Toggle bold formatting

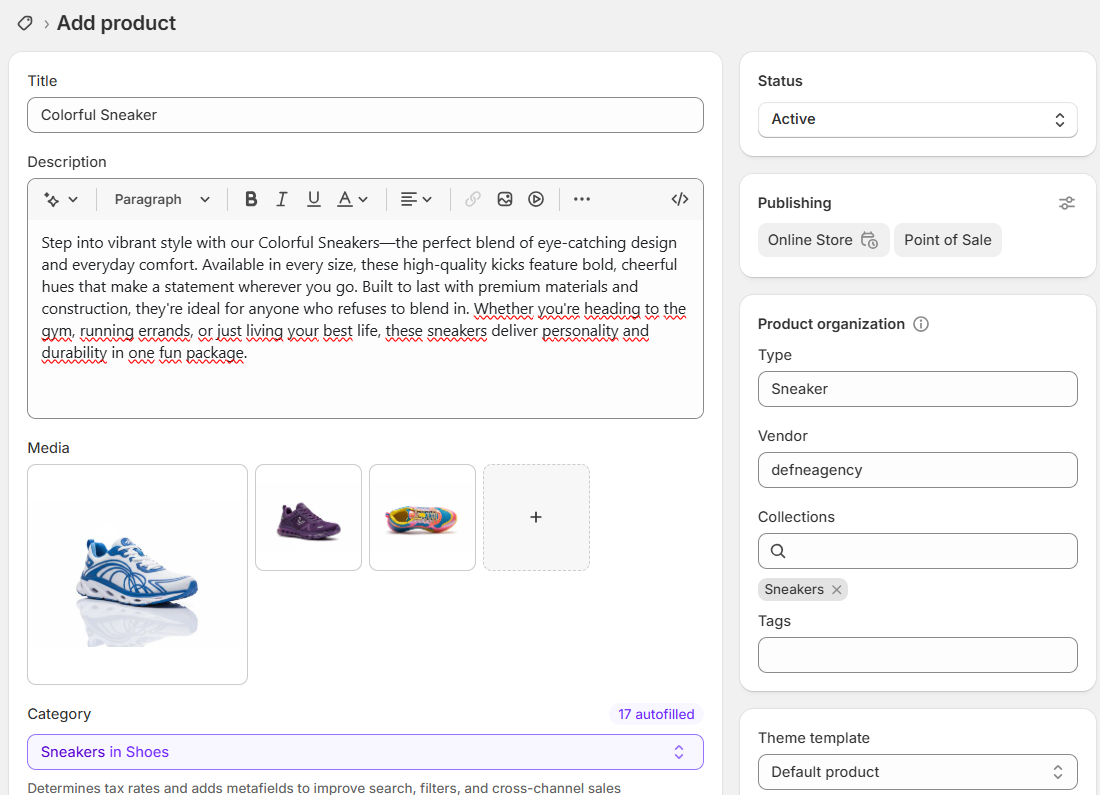tap(250, 199)
